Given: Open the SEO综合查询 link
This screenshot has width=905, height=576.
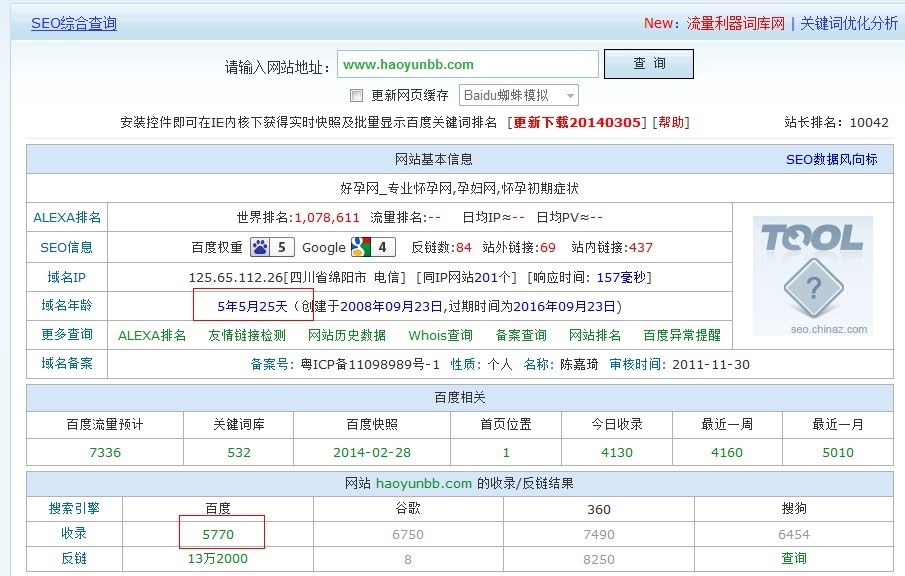Looking at the screenshot, I should [74, 24].
